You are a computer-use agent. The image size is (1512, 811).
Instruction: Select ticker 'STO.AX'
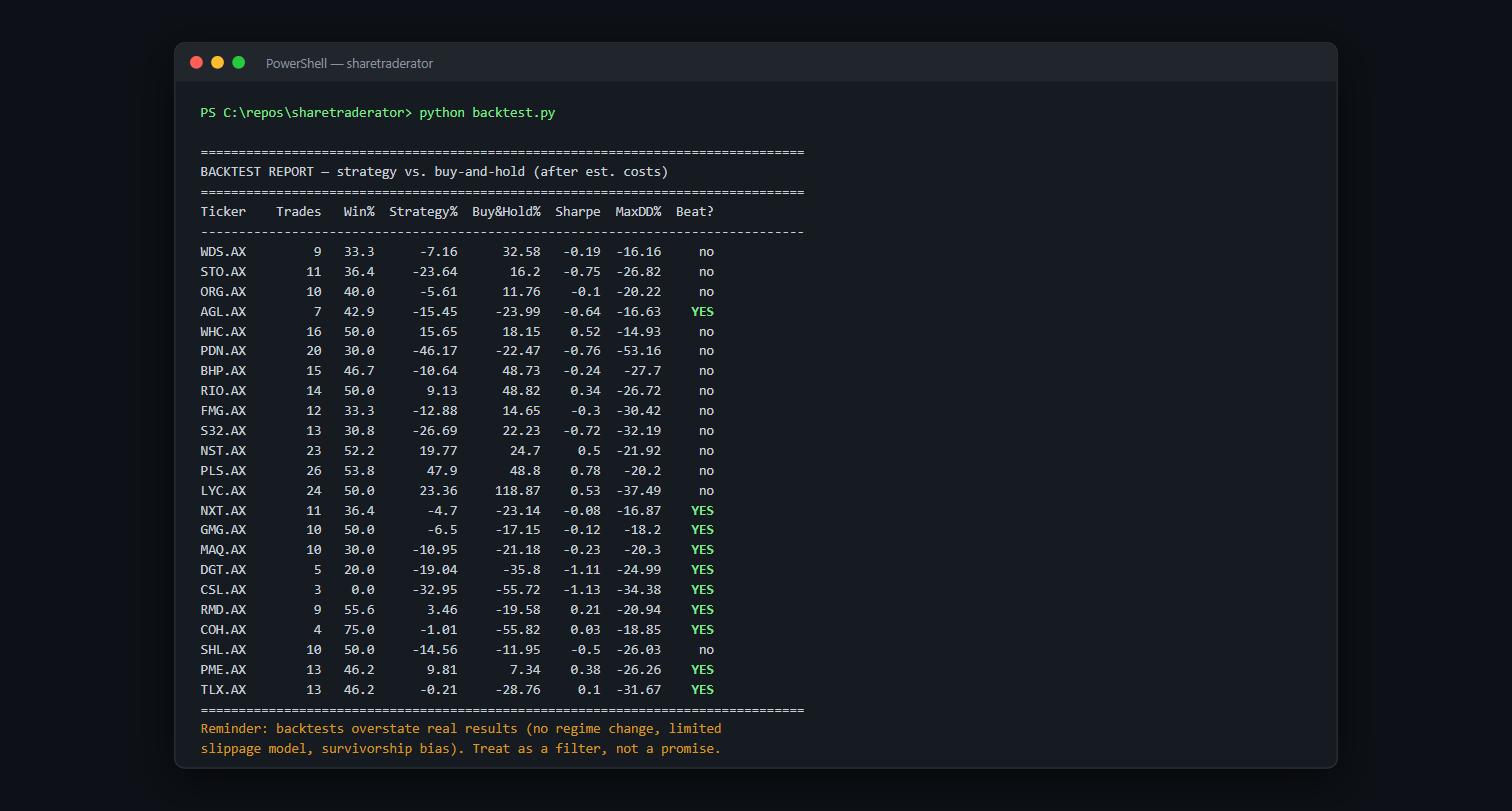click(x=223, y=271)
